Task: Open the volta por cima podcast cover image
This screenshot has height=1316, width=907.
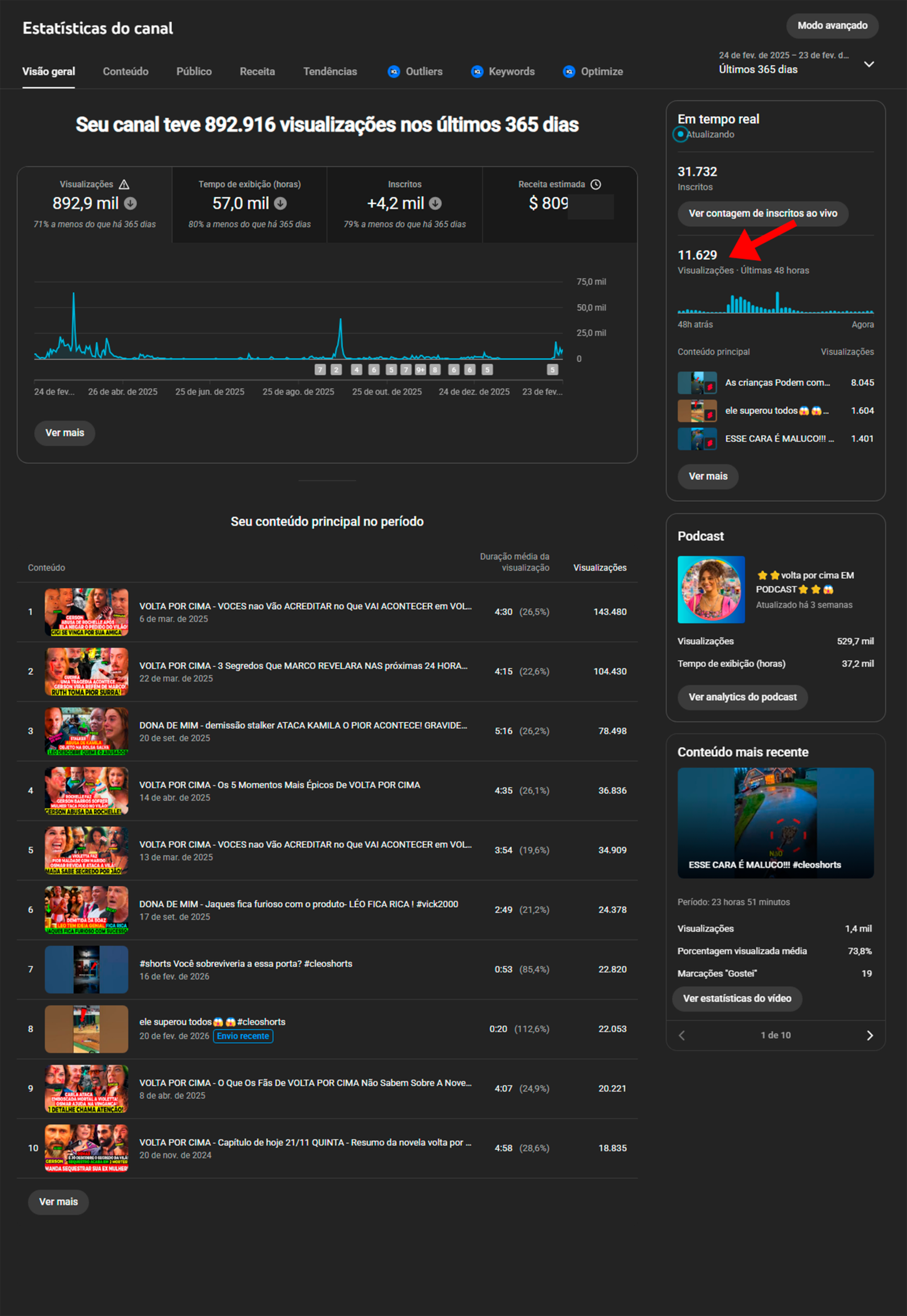Action: [x=711, y=590]
